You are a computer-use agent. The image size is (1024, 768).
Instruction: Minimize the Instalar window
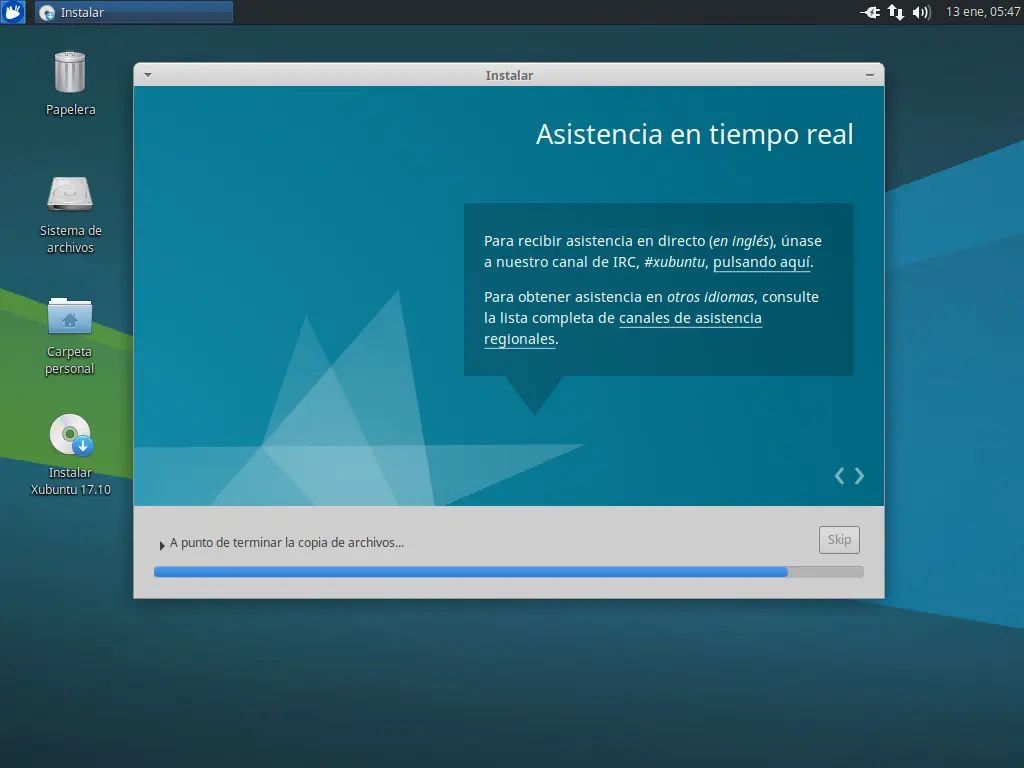pos(870,75)
